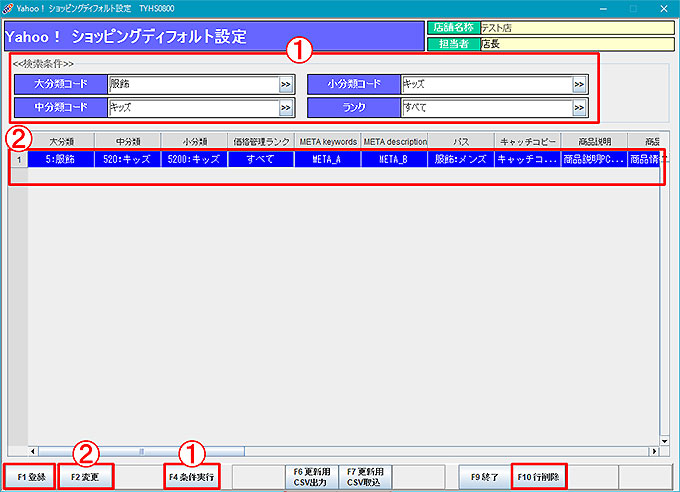Click the 大分類 column header
This screenshot has width=680, height=492.
61,141
